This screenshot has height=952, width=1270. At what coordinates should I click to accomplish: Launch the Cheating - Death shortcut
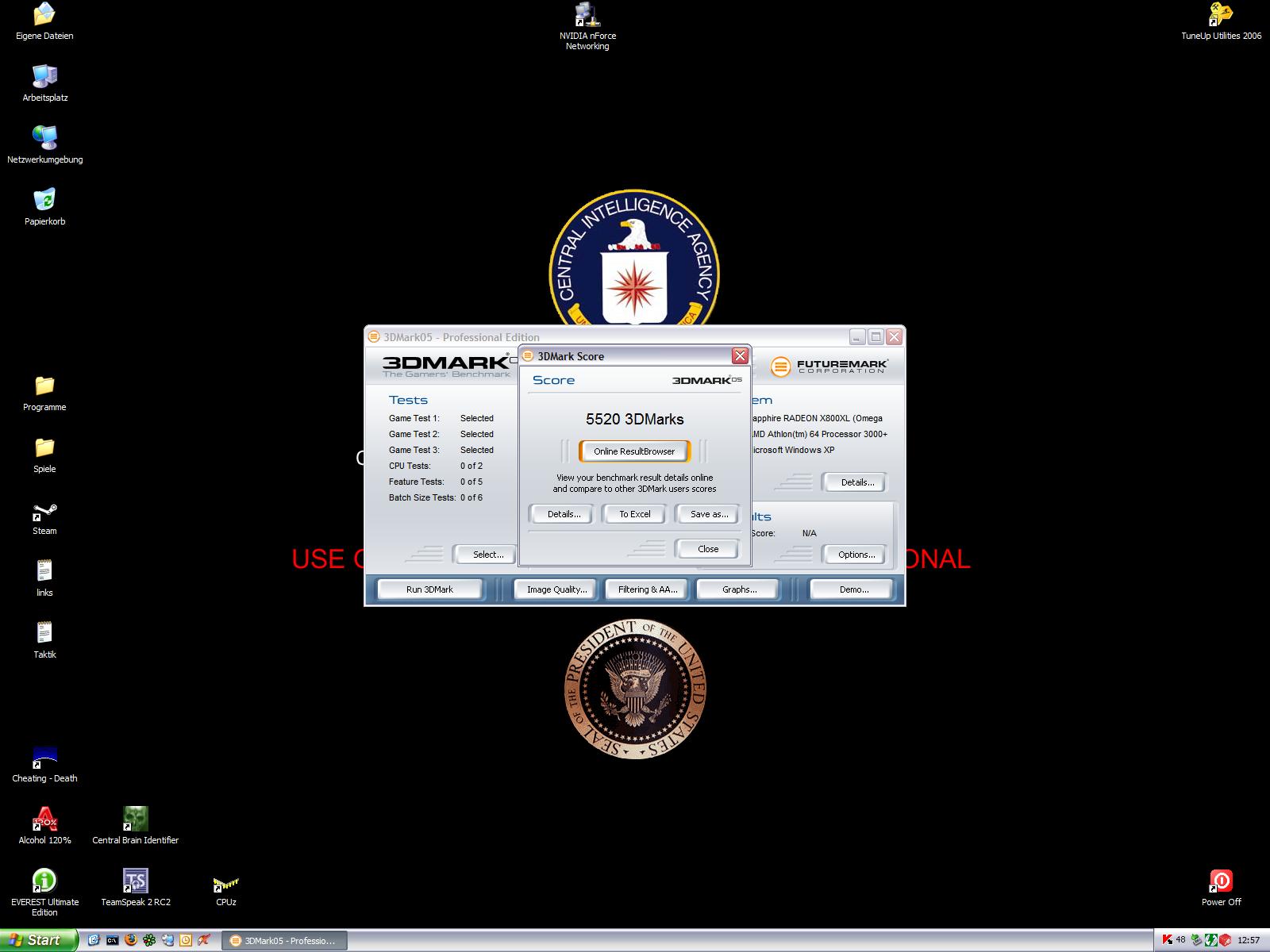click(x=44, y=764)
